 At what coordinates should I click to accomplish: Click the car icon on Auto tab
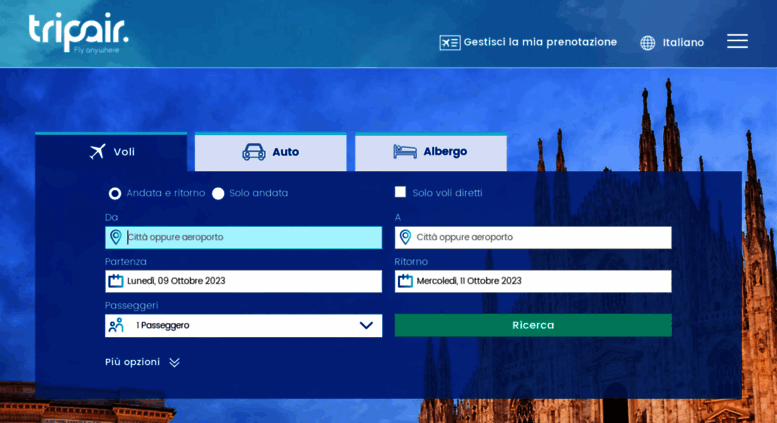254,152
